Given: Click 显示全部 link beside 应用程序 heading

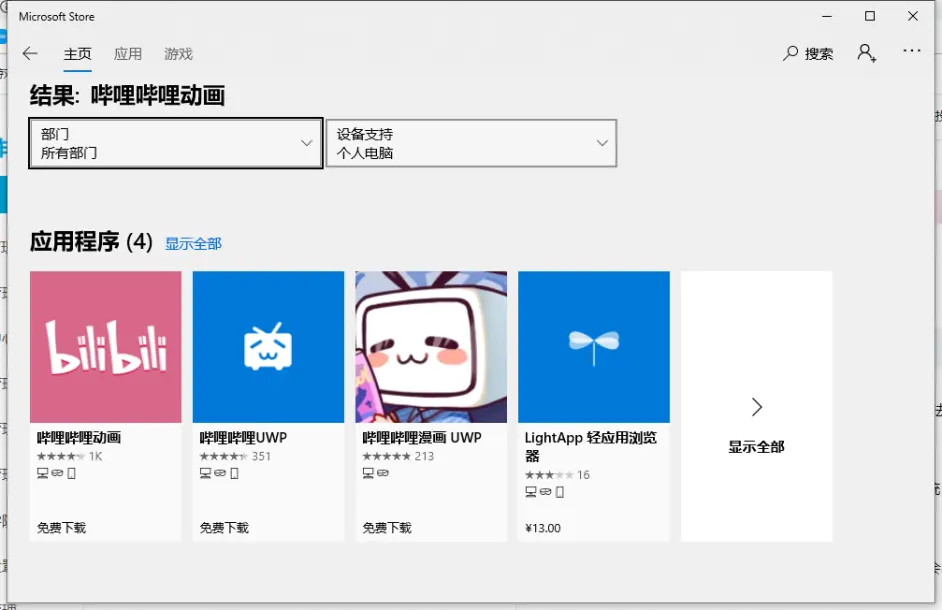Looking at the screenshot, I should [193, 244].
